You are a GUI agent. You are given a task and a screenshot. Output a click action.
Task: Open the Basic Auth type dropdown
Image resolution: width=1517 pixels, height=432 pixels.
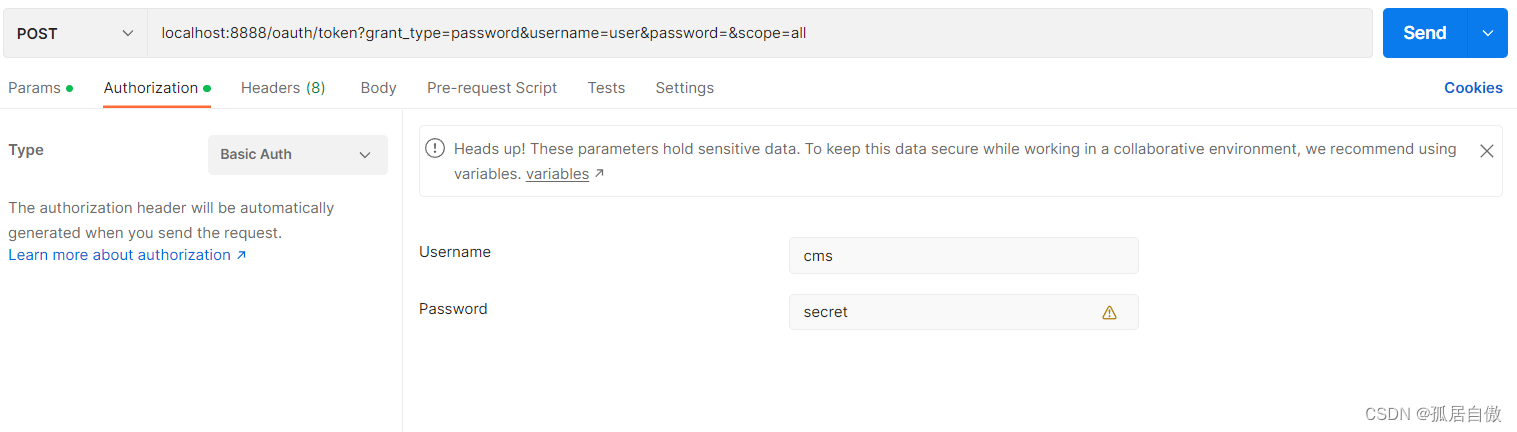click(x=297, y=155)
